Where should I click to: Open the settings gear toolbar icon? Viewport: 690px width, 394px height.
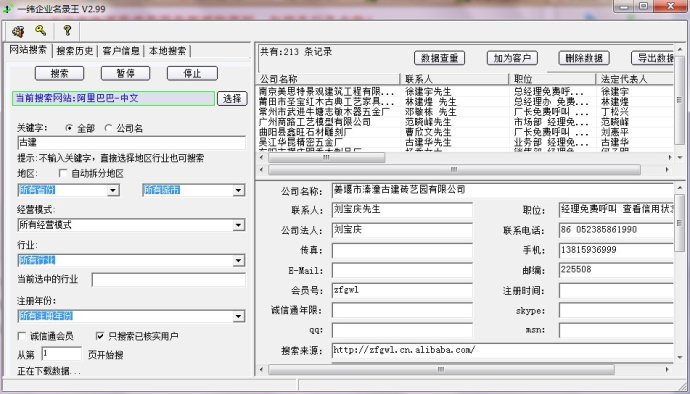tap(18, 31)
